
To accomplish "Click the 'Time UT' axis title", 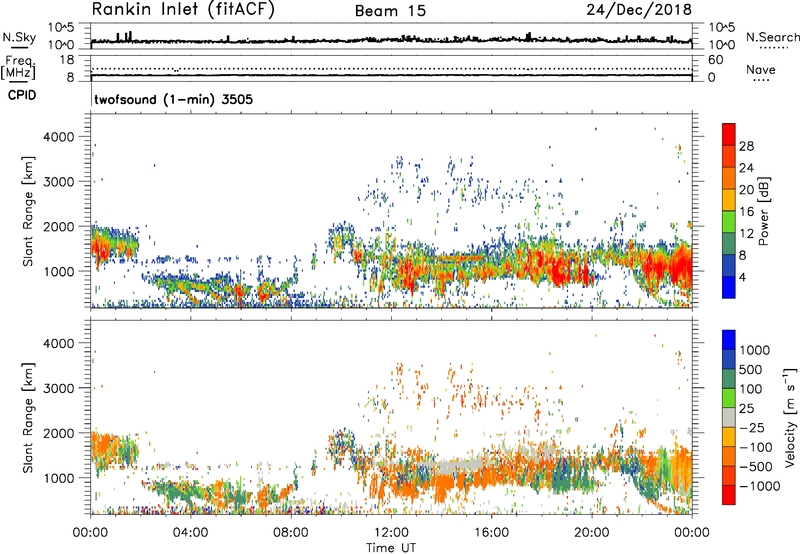I will tap(391, 547).
